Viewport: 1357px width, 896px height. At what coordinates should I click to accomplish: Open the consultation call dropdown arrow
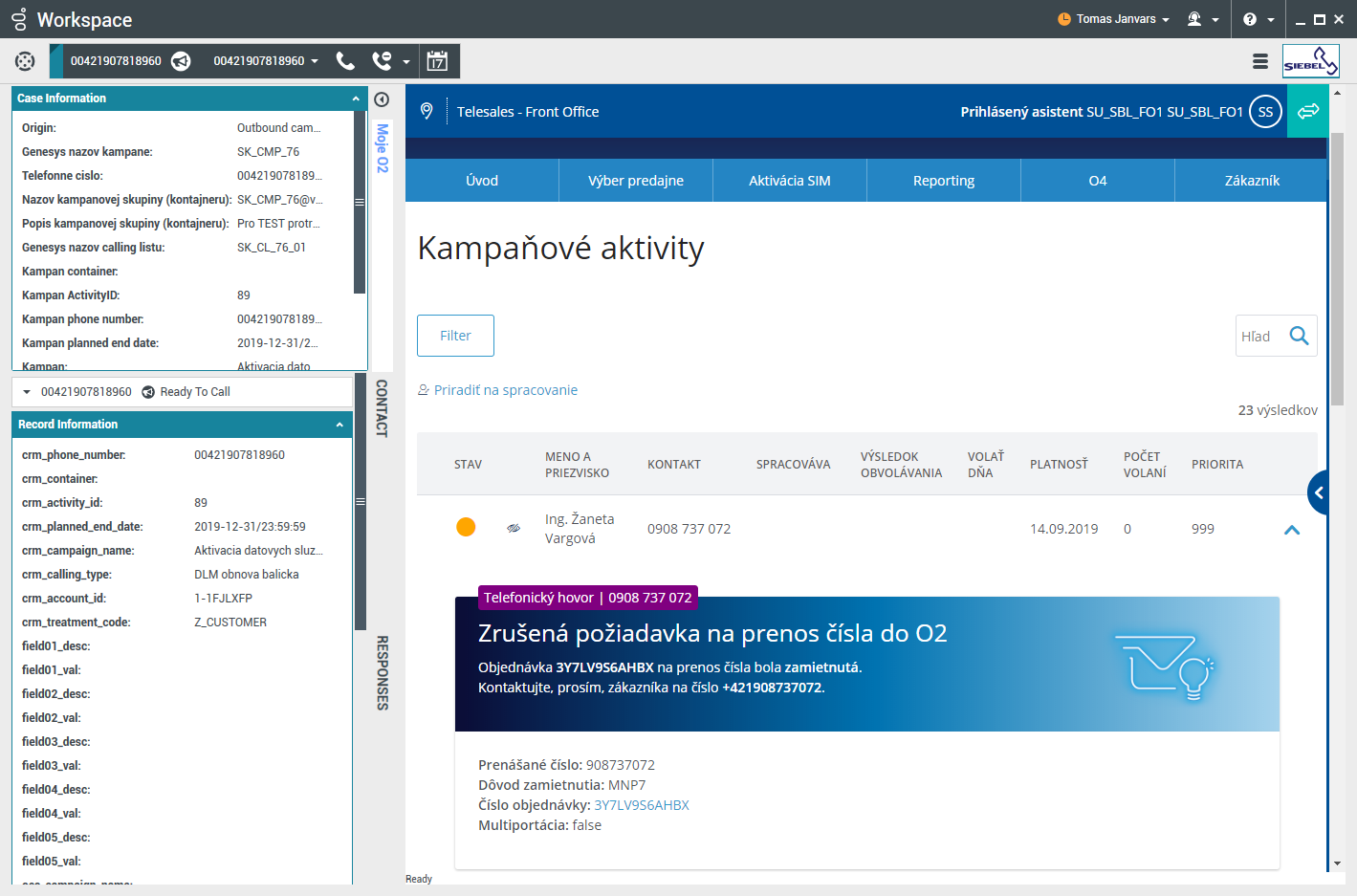406,62
